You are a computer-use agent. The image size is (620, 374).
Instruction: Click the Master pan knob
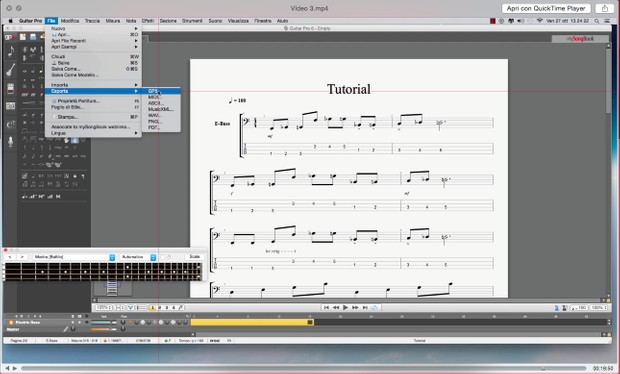123,329
